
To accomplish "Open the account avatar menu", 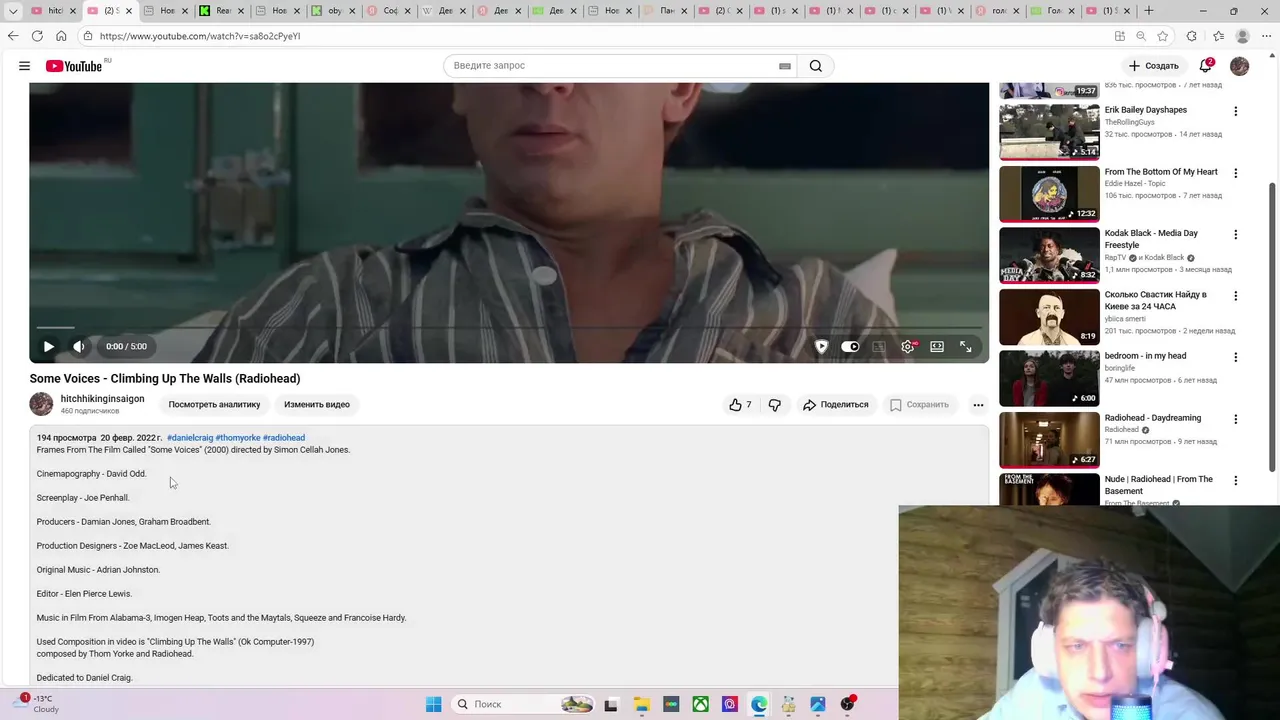I will [x=1240, y=66].
